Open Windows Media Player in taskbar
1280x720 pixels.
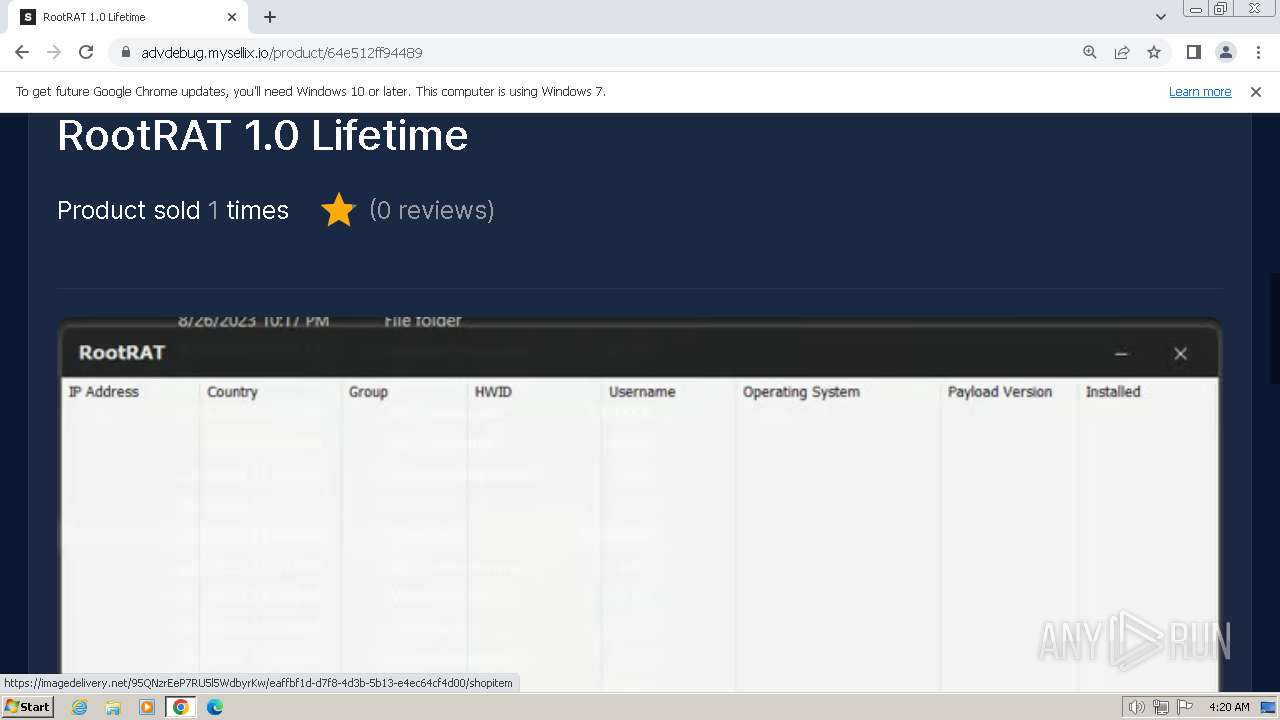click(147, 707)
